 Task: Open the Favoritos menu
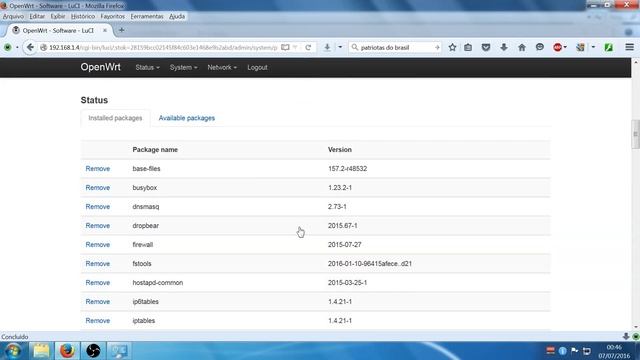pyautogui.click(x=112, y=16)
